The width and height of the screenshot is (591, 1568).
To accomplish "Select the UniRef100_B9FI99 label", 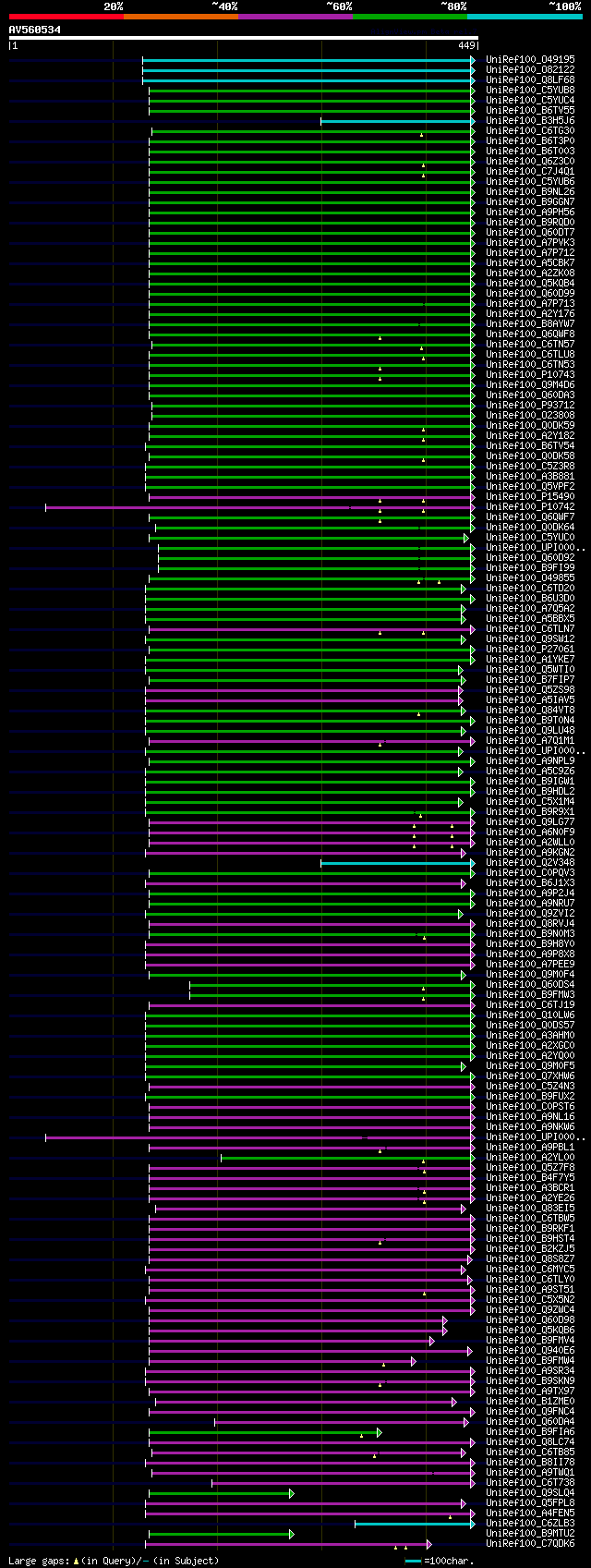I will 530,567.
